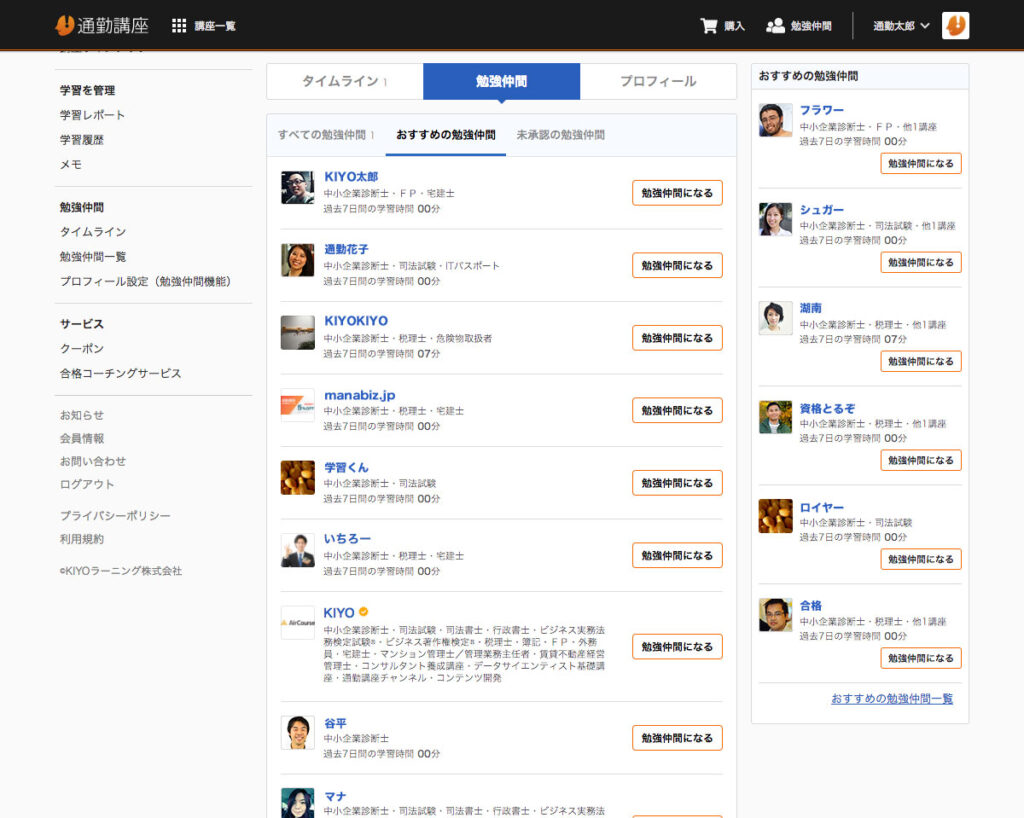Click ログアウト in the left menu
This screenshot has height=818, width=1024.
pyautogui.click(x=87, y=484)
